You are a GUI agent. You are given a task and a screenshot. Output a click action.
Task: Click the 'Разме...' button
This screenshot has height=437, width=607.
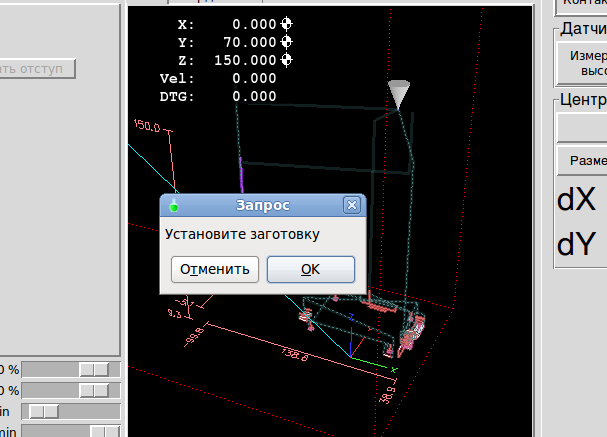coord(582,160)
